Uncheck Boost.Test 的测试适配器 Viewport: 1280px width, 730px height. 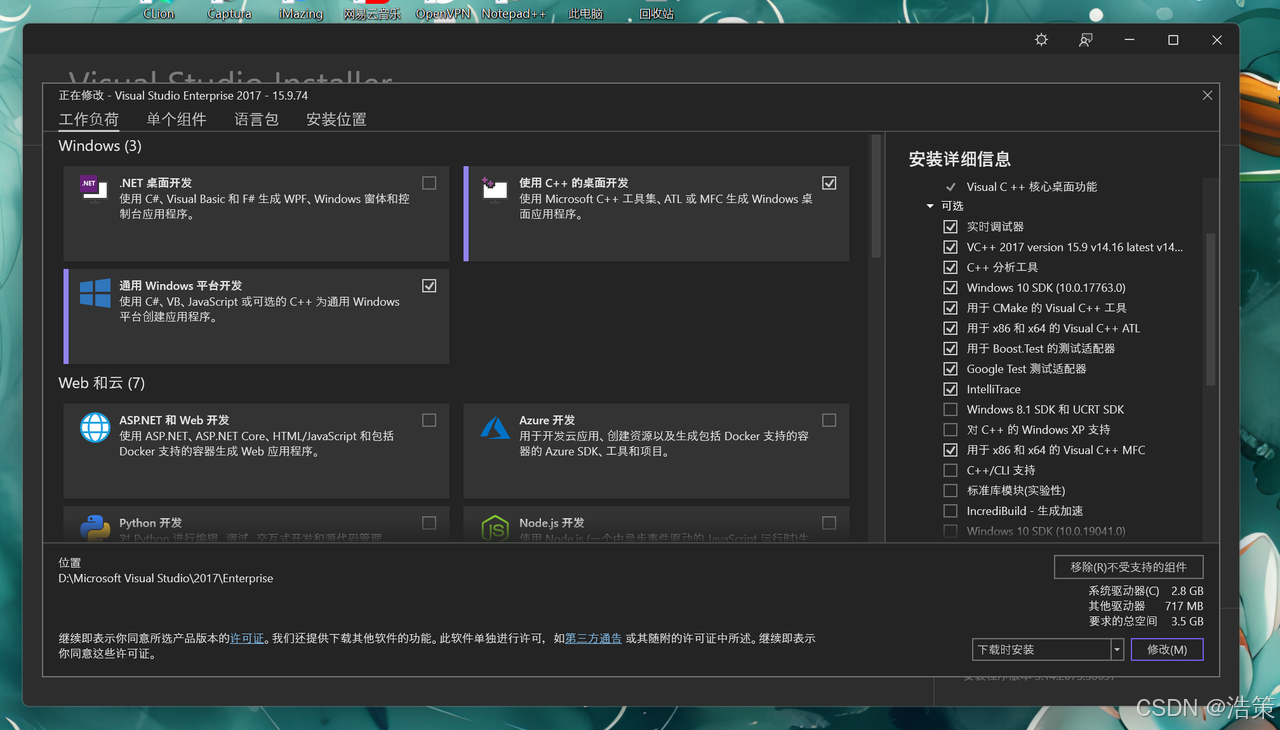click(950, 349)
